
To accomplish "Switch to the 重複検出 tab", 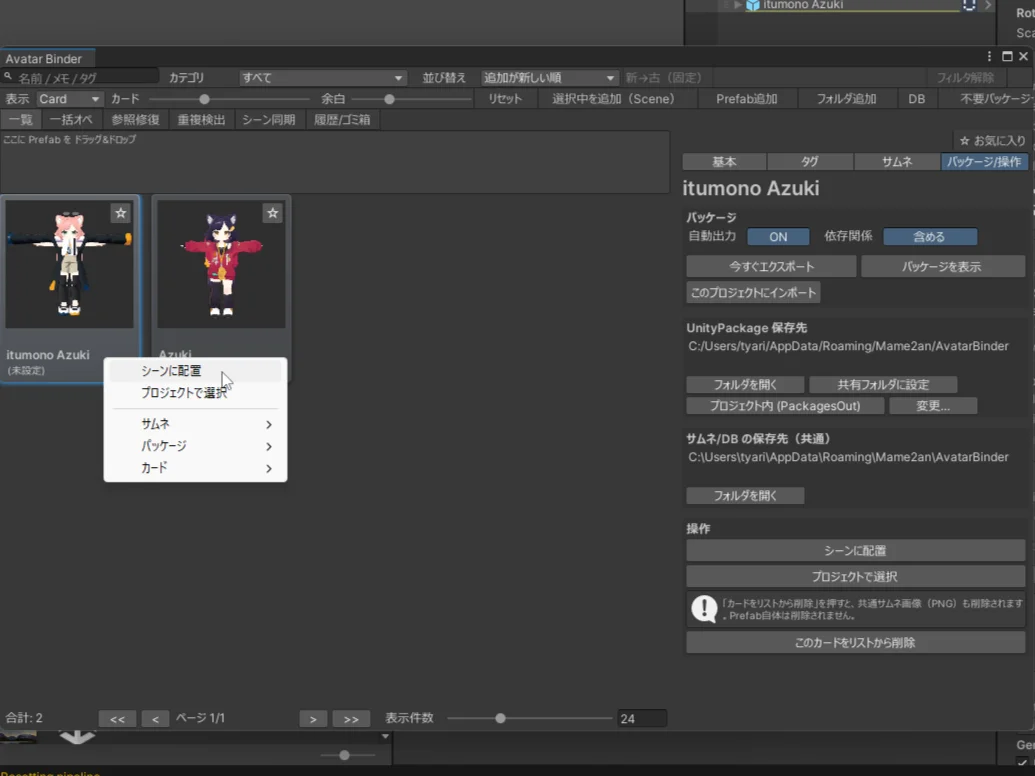I will click(x=202, y=120).
